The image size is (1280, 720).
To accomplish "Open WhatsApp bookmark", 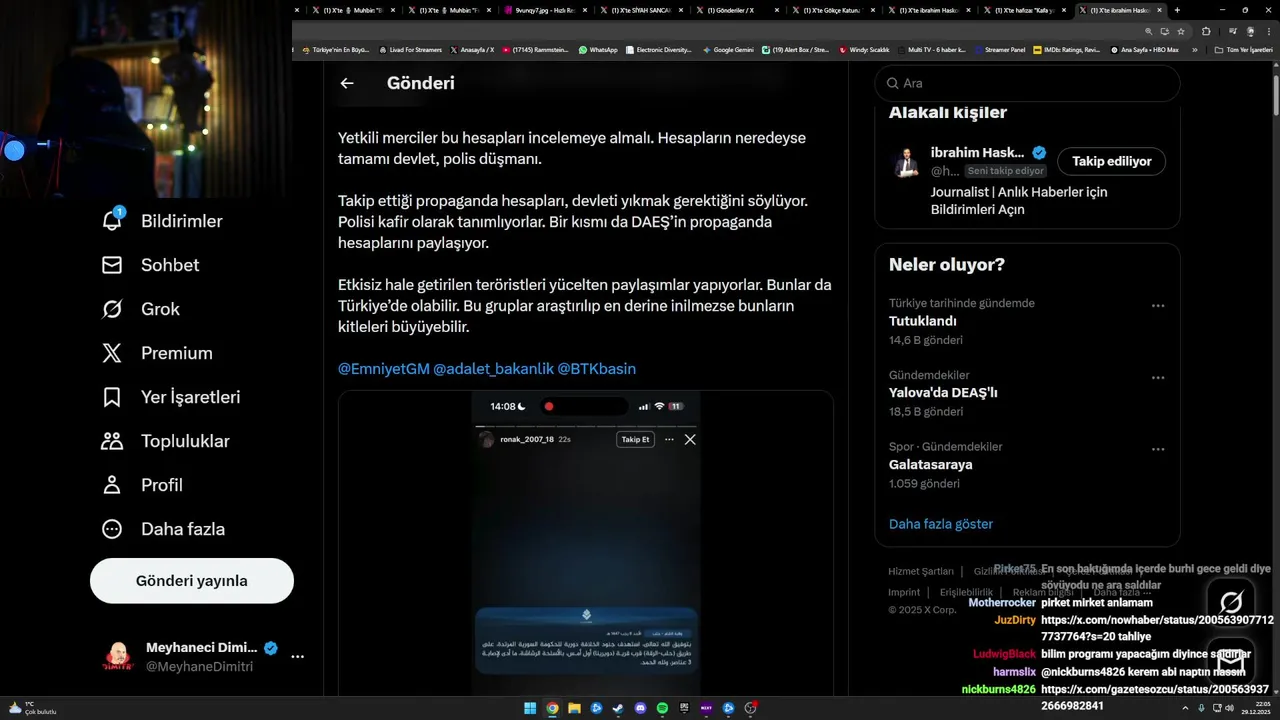I will [598, 49].
